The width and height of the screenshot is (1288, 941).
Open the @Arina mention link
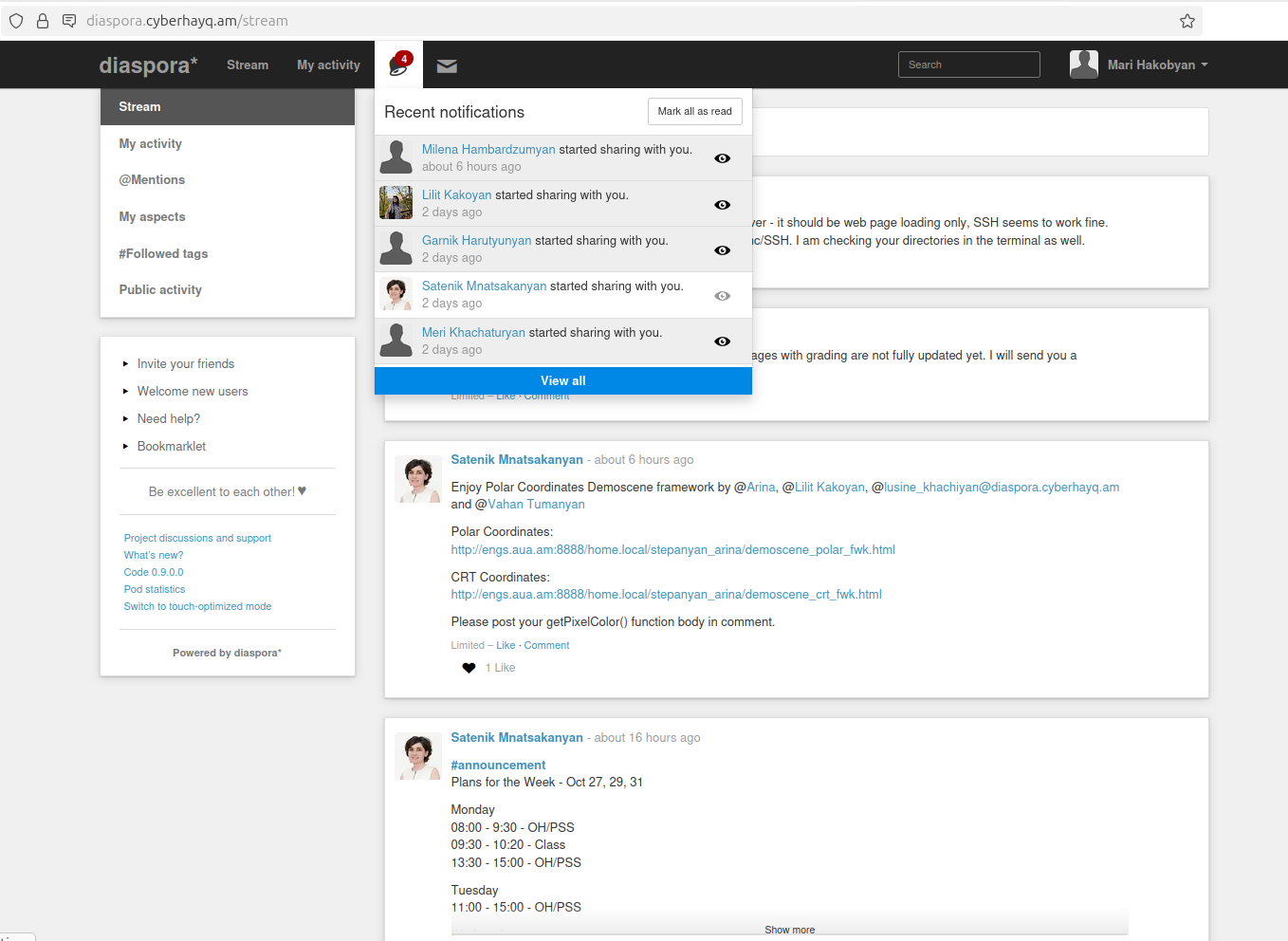point(761,488)
